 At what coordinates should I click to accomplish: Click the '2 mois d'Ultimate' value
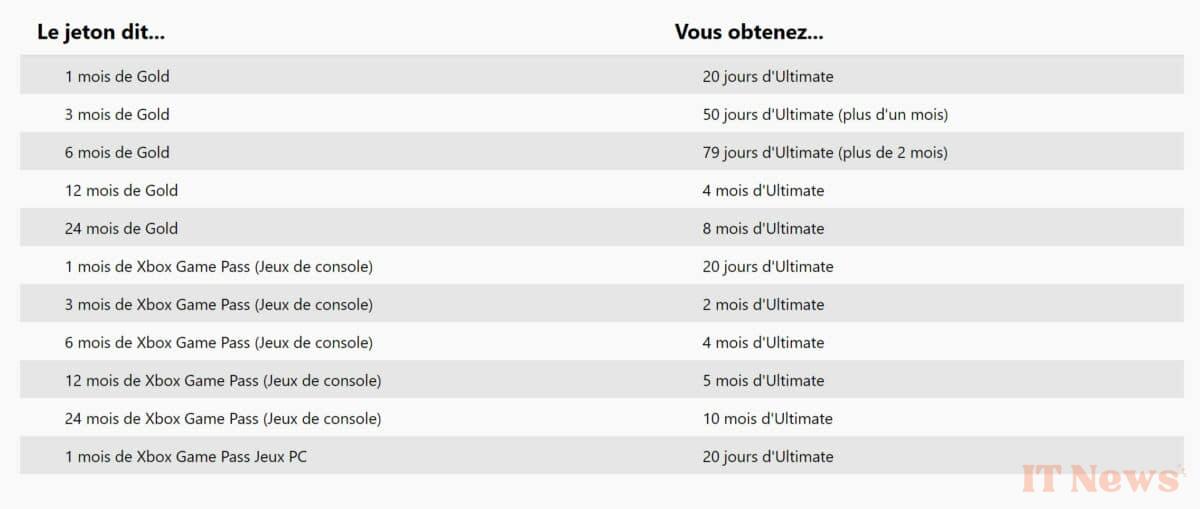point(764,304)
